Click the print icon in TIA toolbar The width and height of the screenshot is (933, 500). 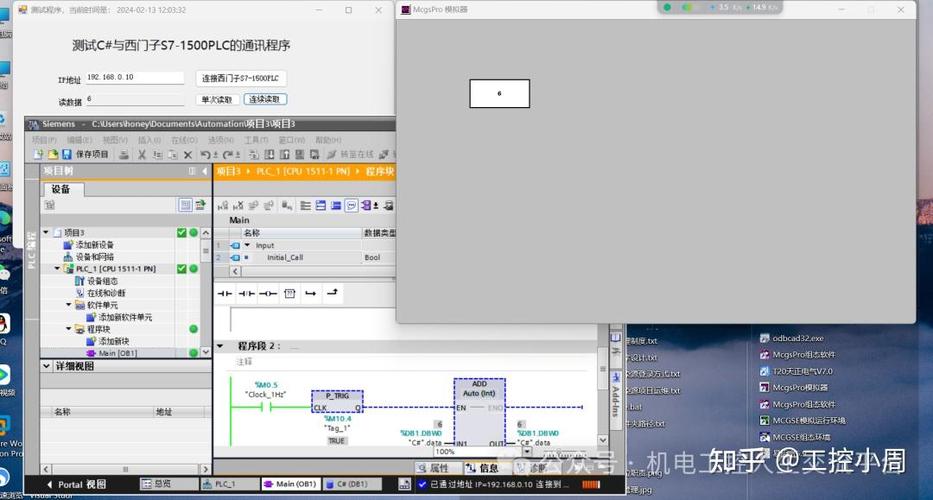click(x=124, y=155)
